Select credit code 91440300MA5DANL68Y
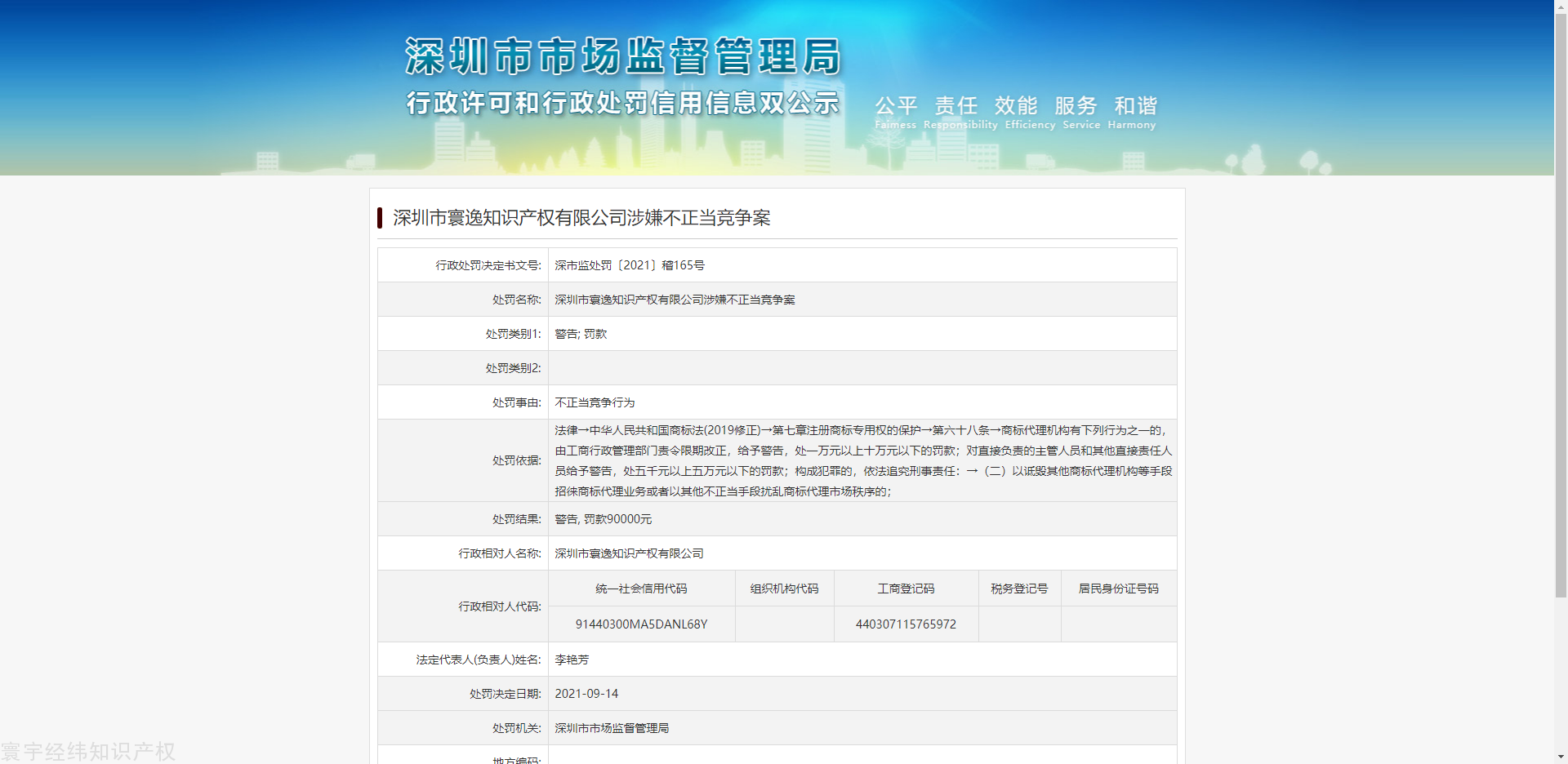 pyautogui.click(x=641, y=624)
